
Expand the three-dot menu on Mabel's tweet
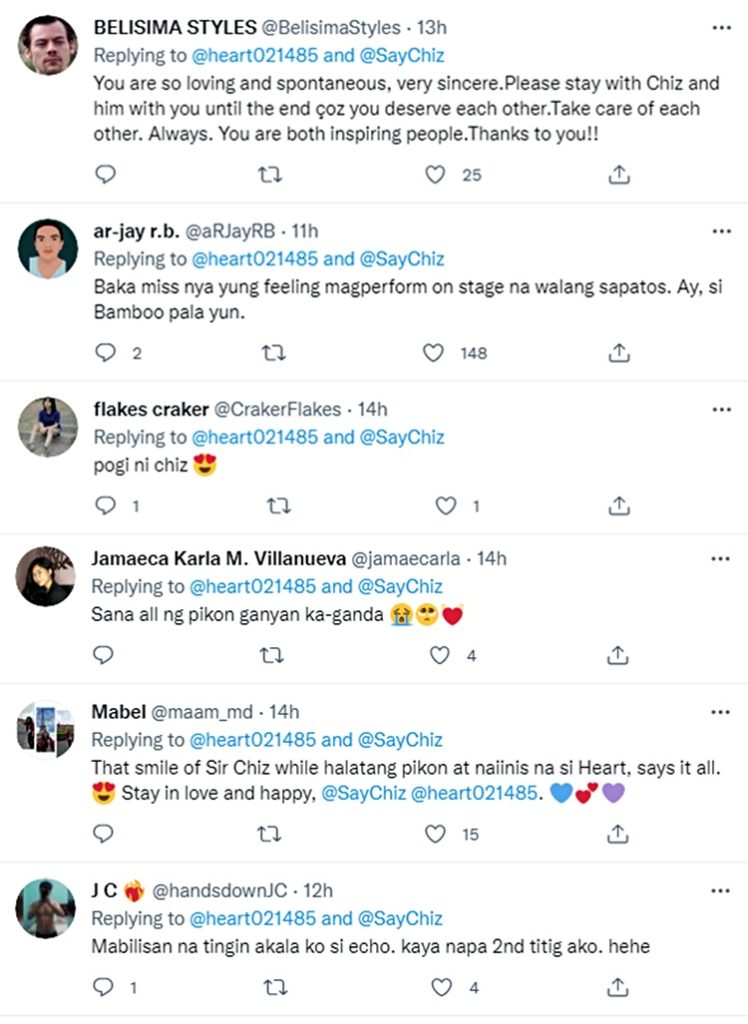[721, 712]
